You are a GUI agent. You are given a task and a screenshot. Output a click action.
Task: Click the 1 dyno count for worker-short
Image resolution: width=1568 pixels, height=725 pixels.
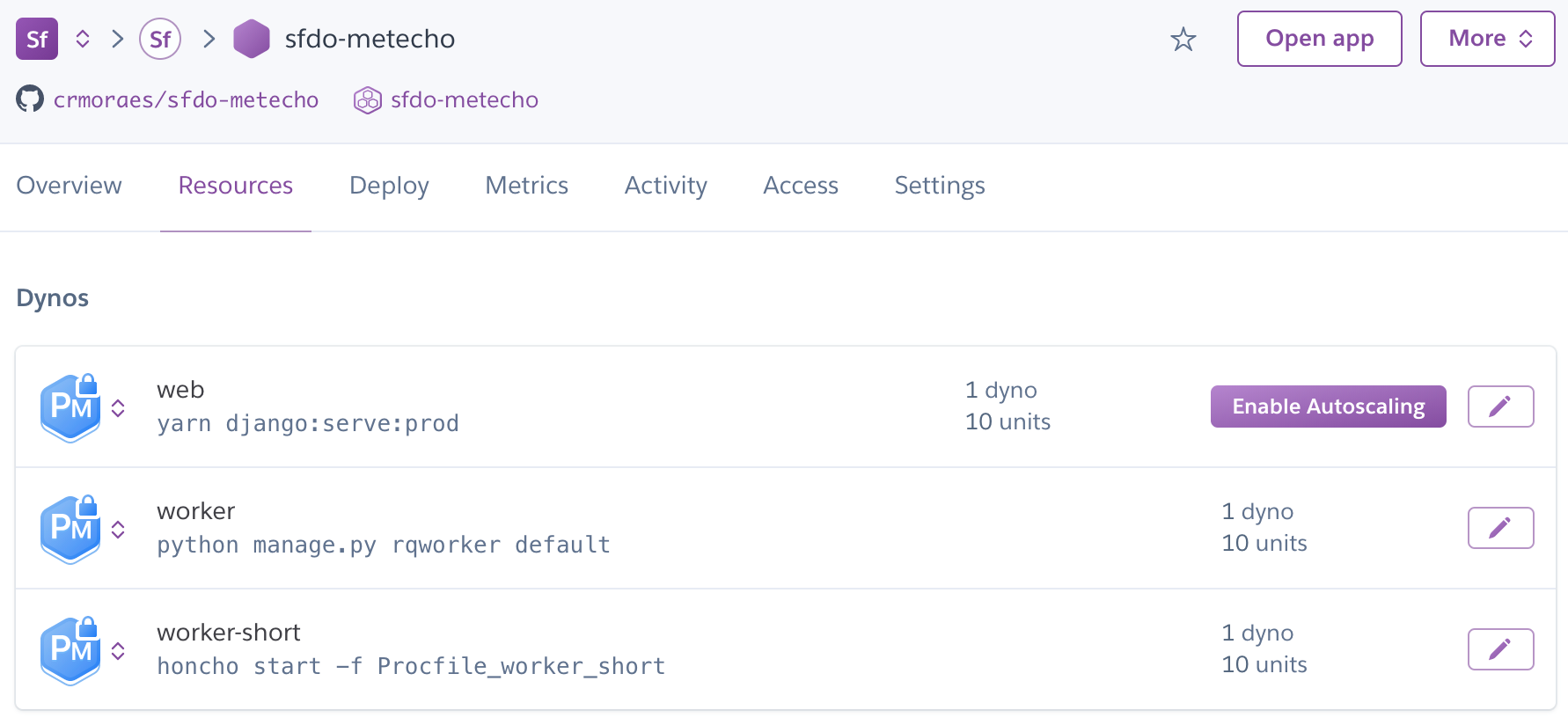click(1257, 633)
